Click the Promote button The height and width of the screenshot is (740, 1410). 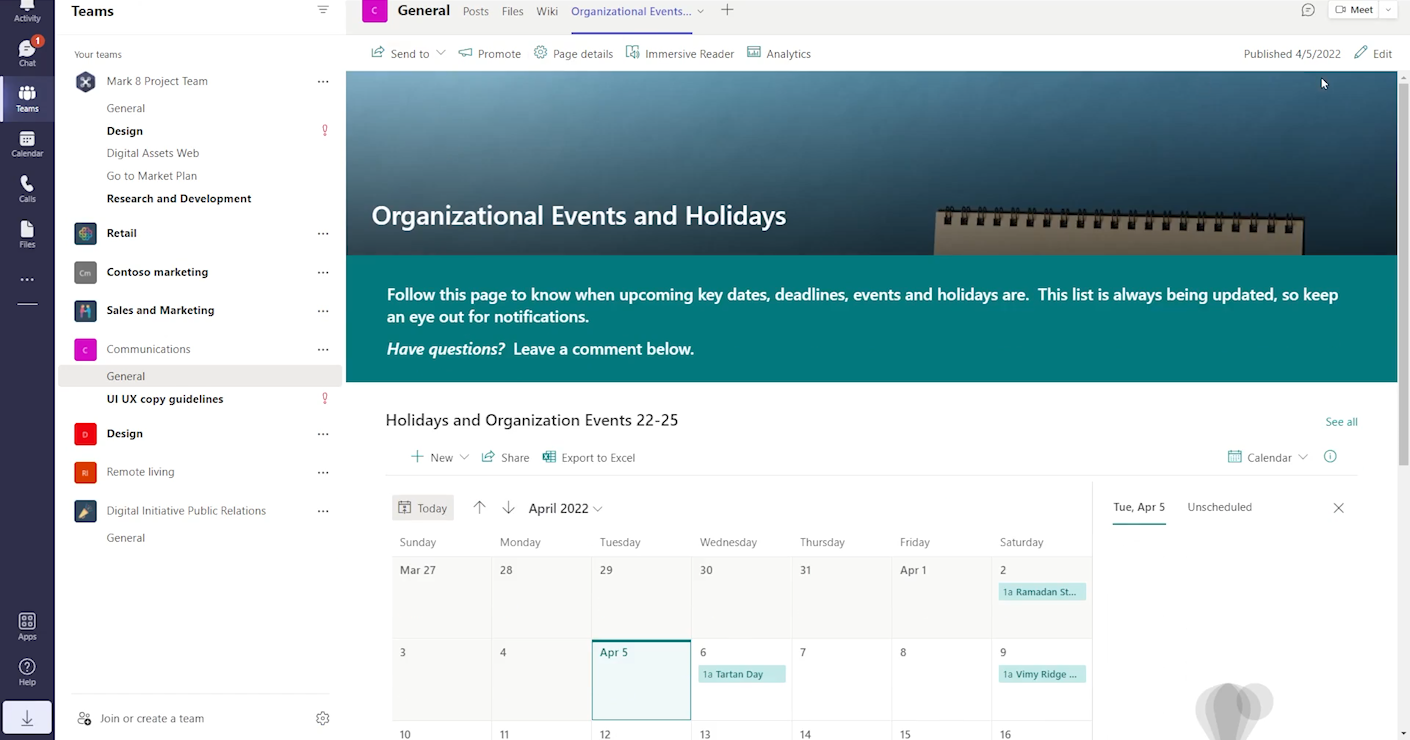[x=490, y=53]
